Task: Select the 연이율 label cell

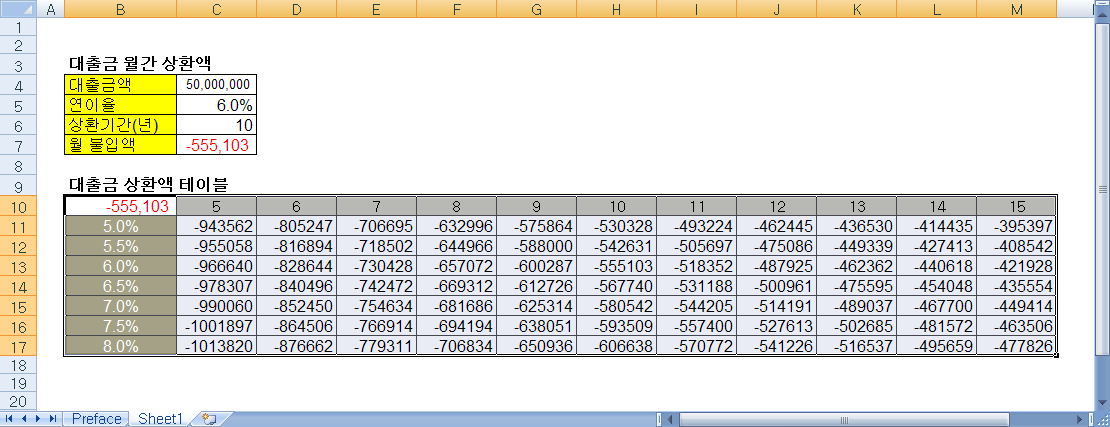Action: [120, 105]
